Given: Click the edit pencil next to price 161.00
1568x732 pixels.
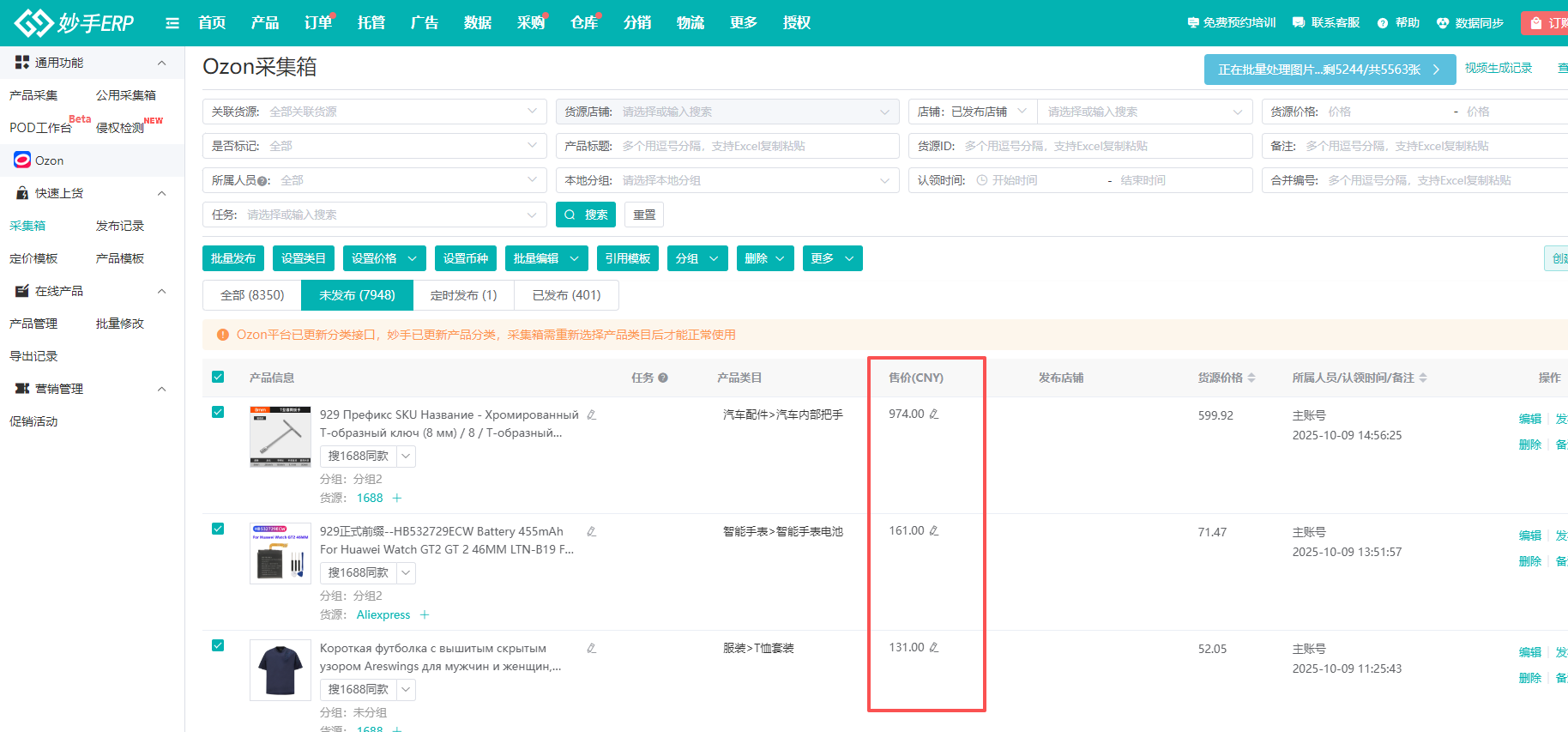Looking at the screenshot, I should pyautogui.click(x=934, y=530).
